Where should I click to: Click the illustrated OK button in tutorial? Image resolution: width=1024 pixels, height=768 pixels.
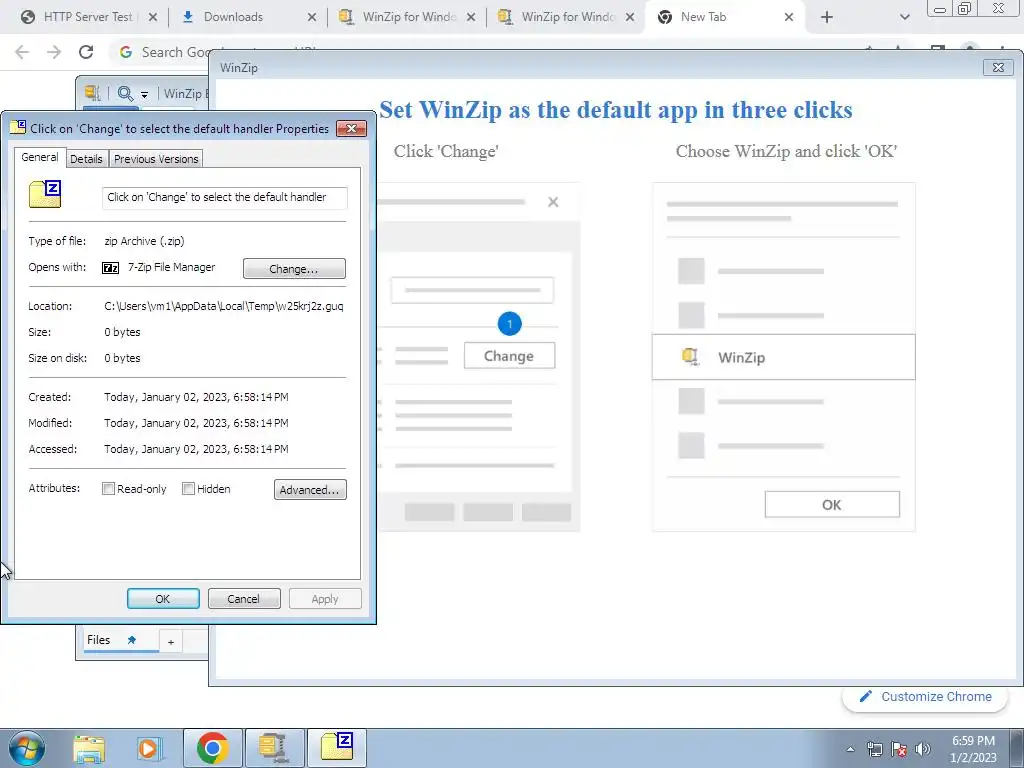point(831,505)
